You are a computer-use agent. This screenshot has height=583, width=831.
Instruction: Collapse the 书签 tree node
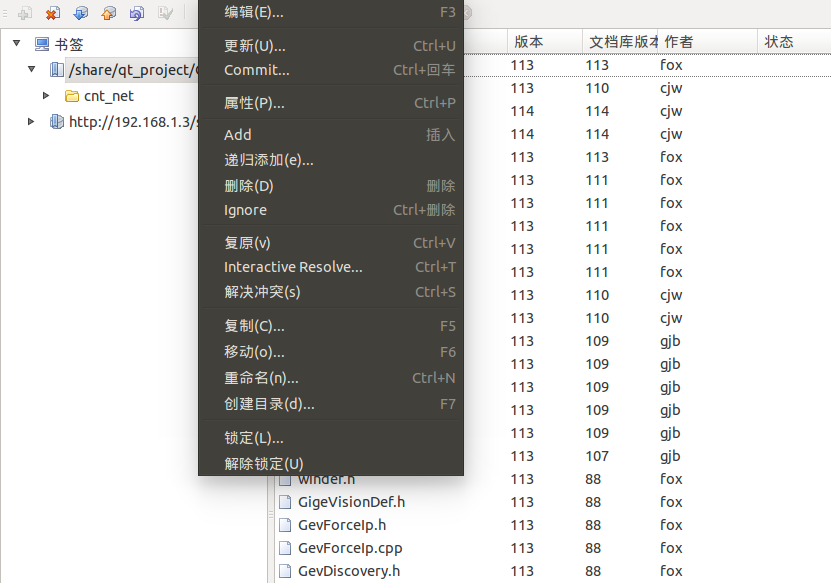click(x=15, y=43)
